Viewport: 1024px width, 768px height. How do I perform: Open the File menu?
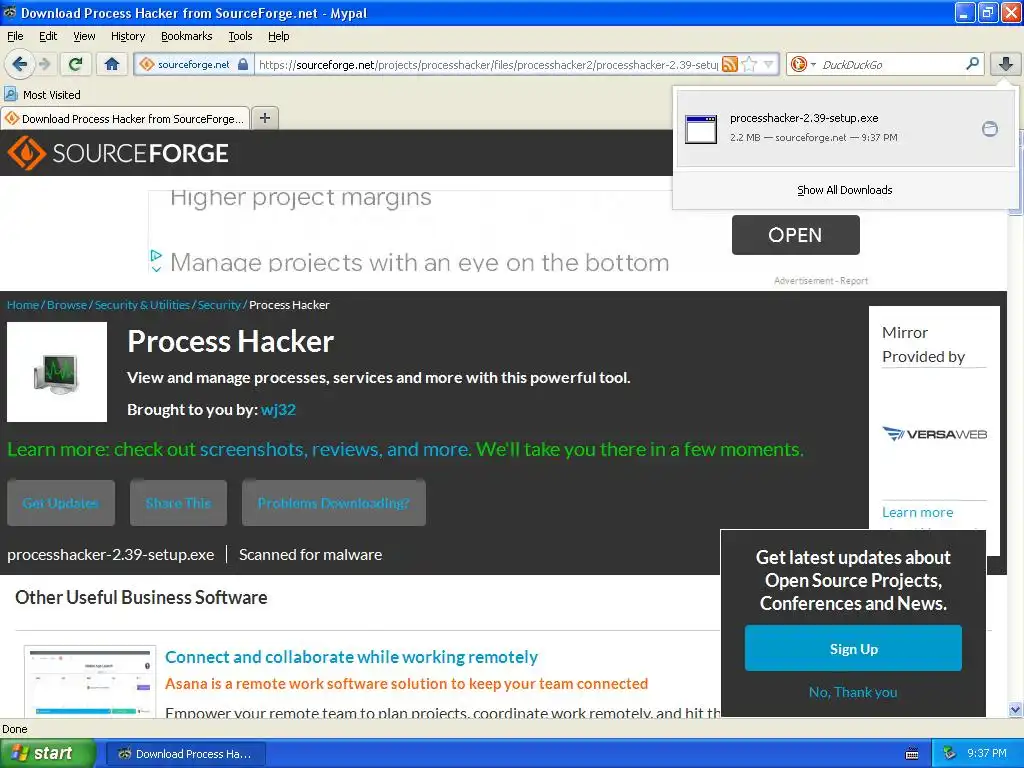click(15, 36)
